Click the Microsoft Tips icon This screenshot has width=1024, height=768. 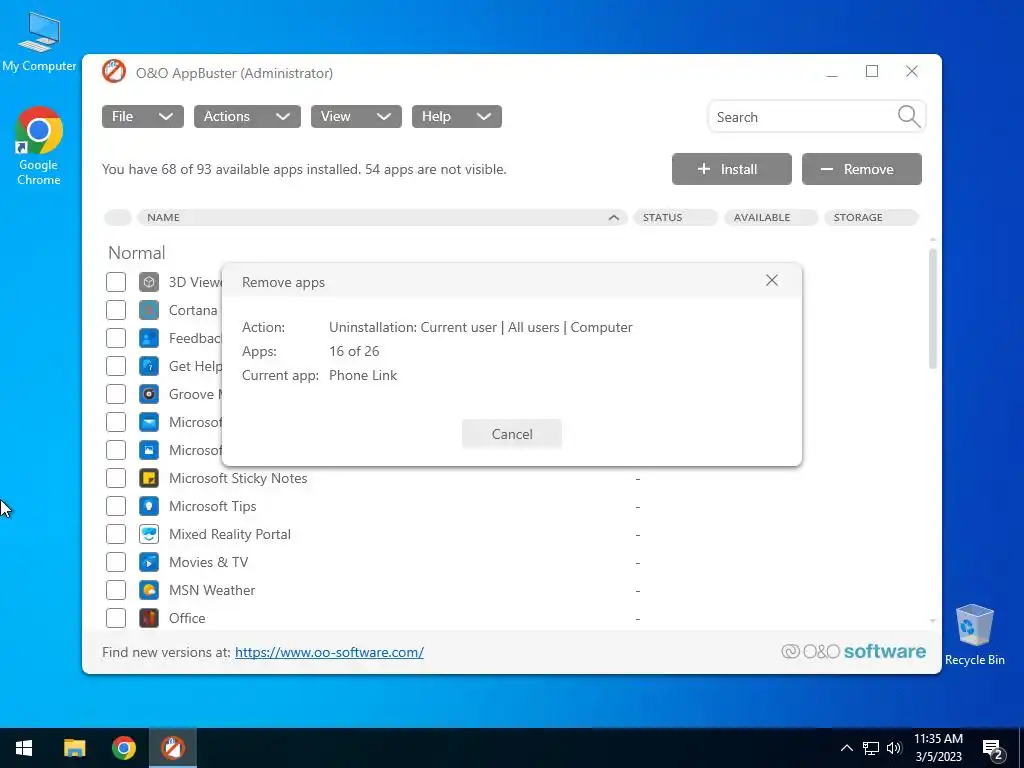[149, 506]
